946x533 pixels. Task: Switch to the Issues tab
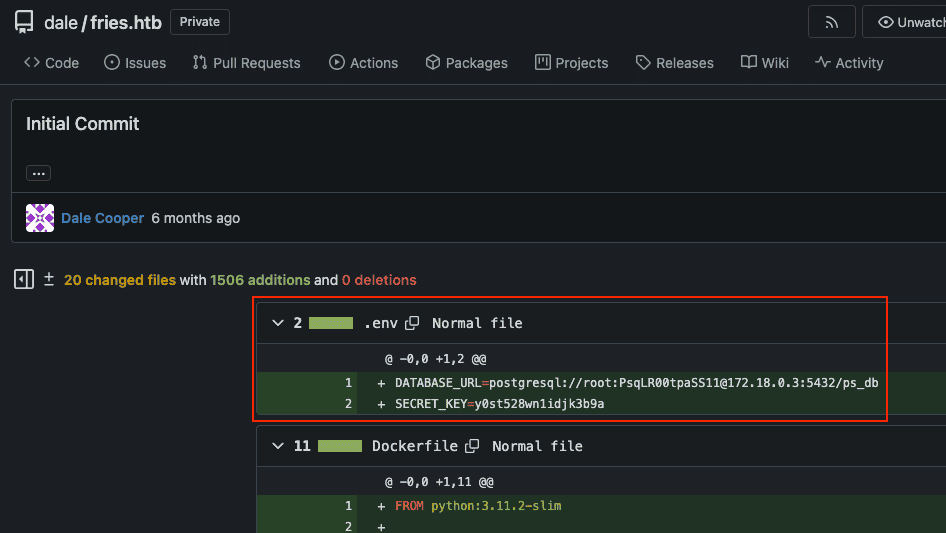tap(135, 63)
